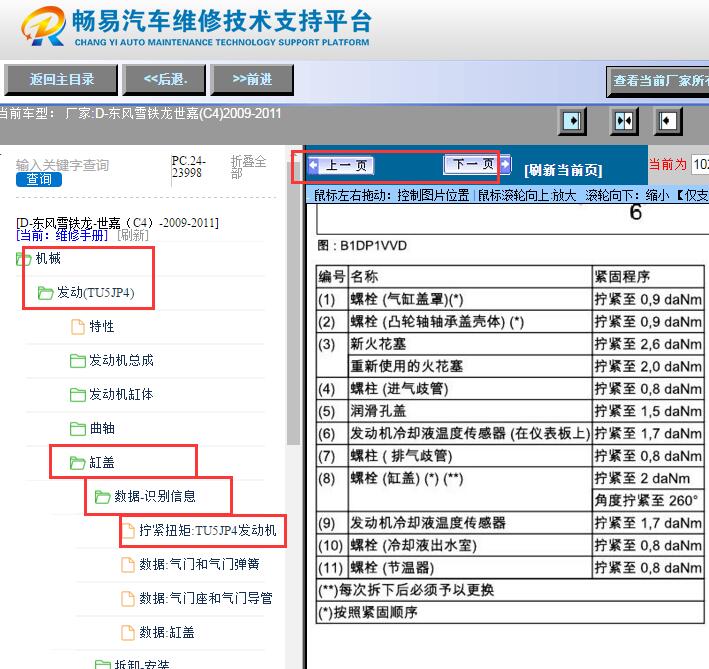
Task: Expand the 曲轴 folder
Action: coord(78,429)
